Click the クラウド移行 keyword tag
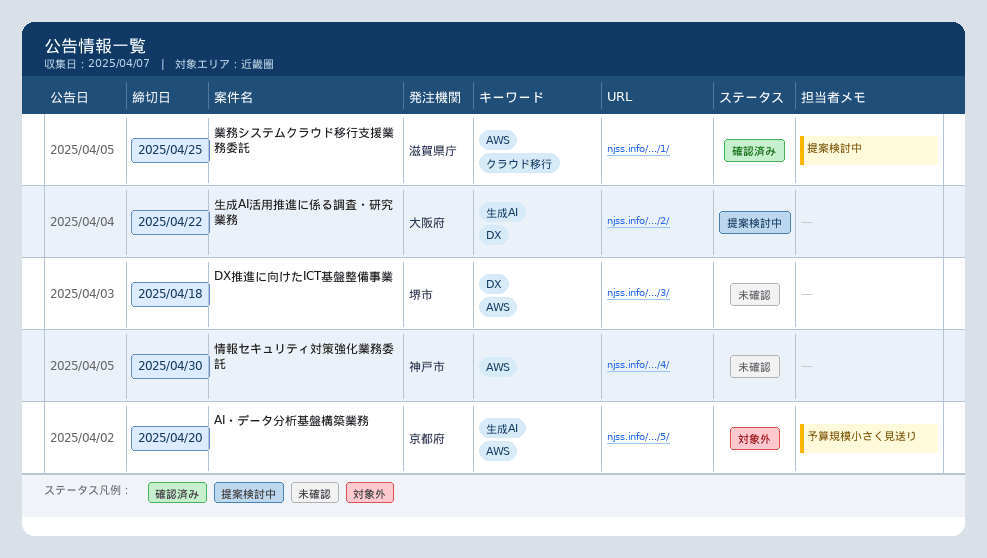This screenshot has height=558, width=987. [519, 163]
